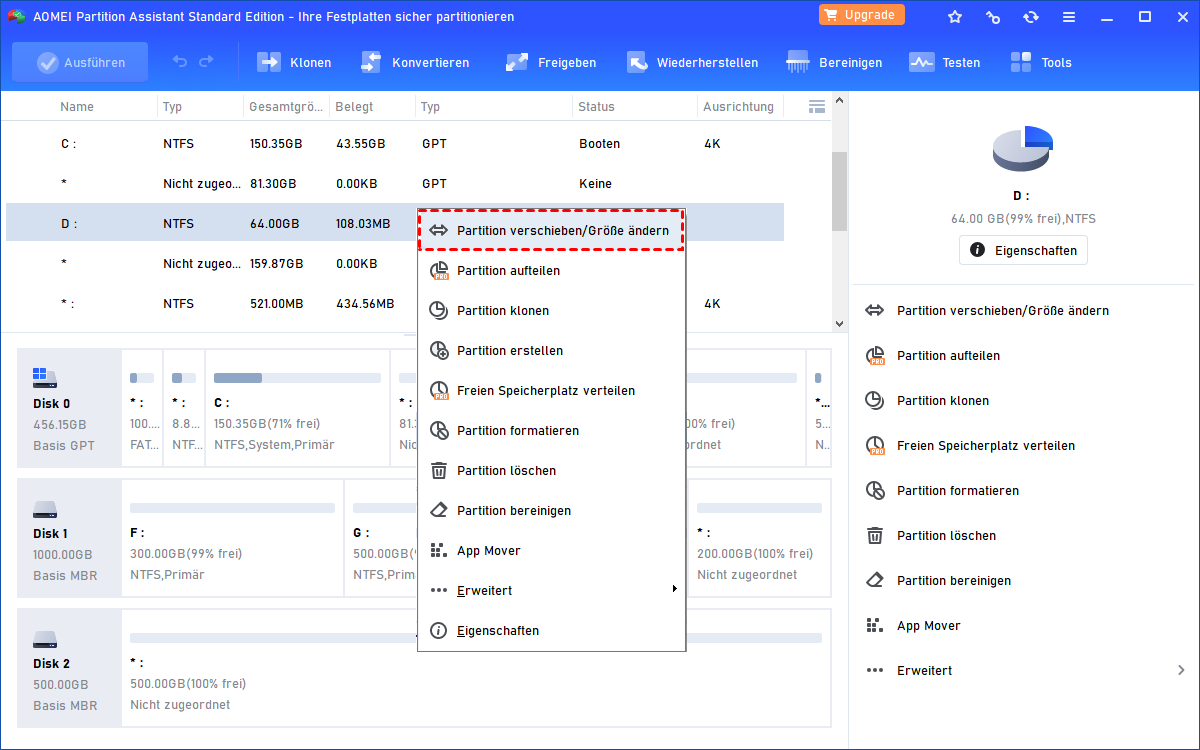Click the column list view settings icon
Screen dimensions: 1200x750
click(816, 106)
